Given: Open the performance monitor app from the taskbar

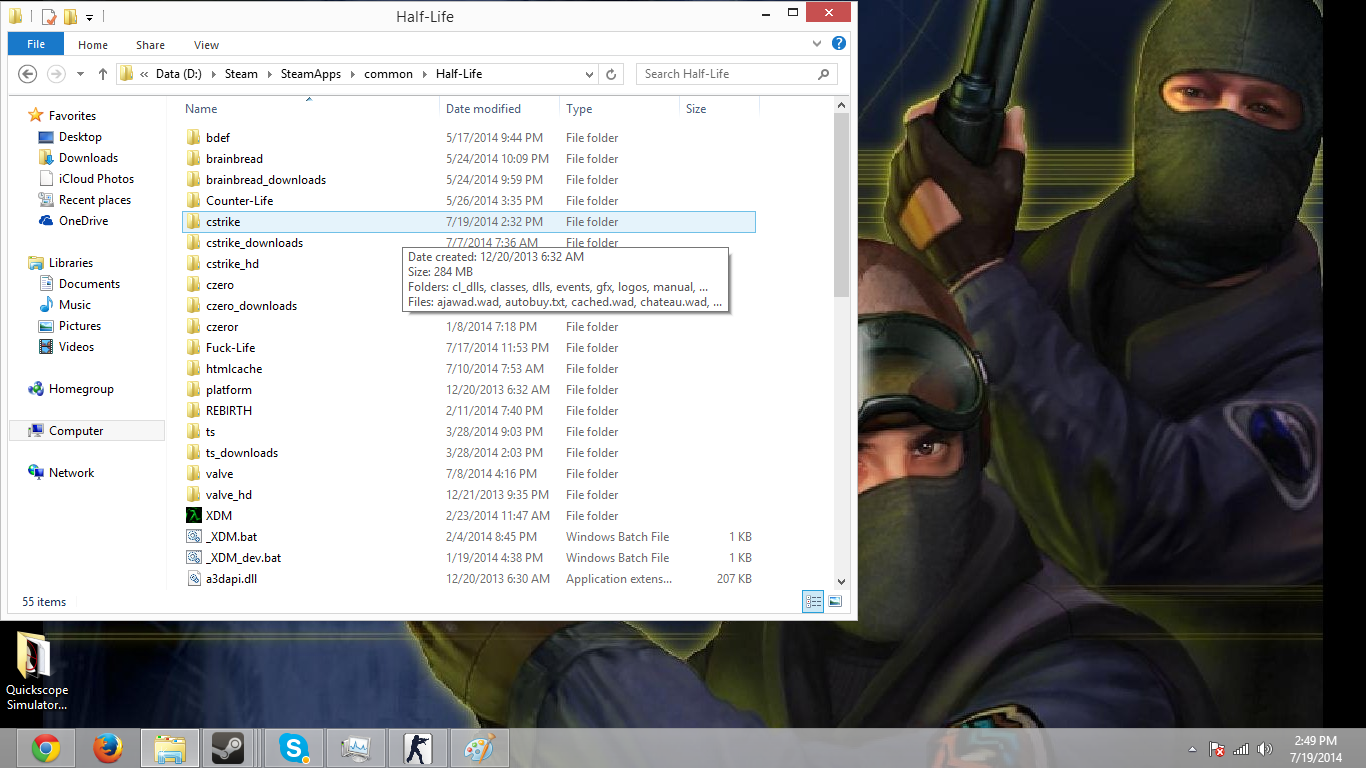Looking at the screenshot, I should tap(355, 748).
